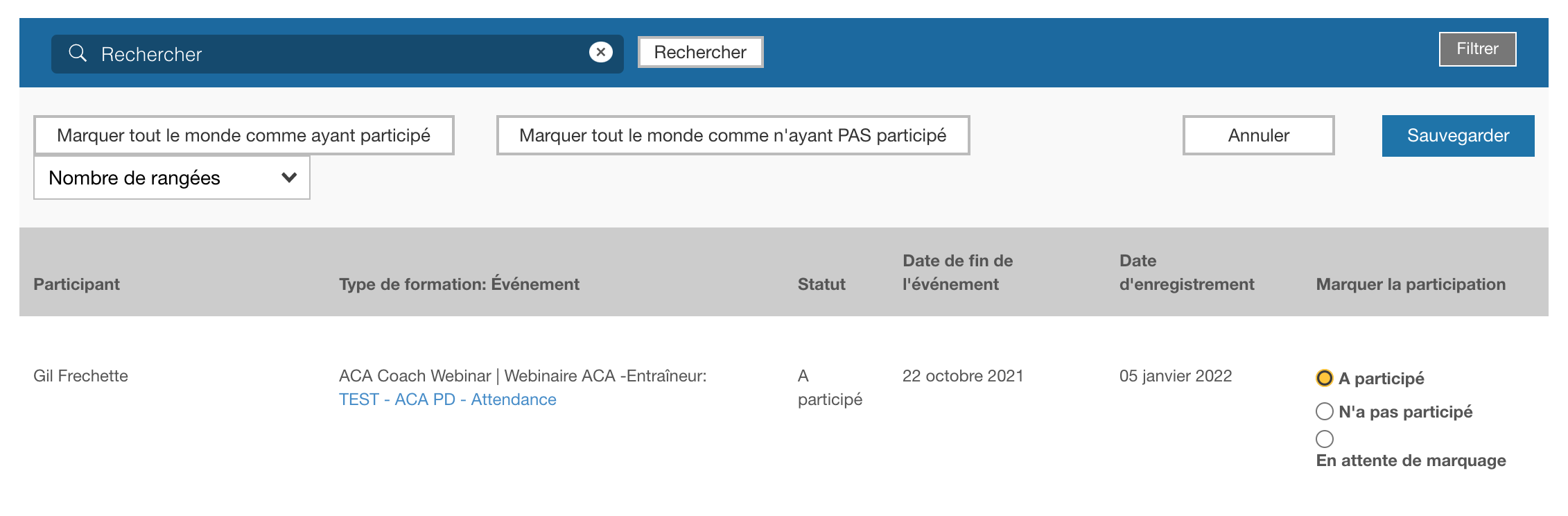Mark everyone as NOT having participated

coord(733,135)
